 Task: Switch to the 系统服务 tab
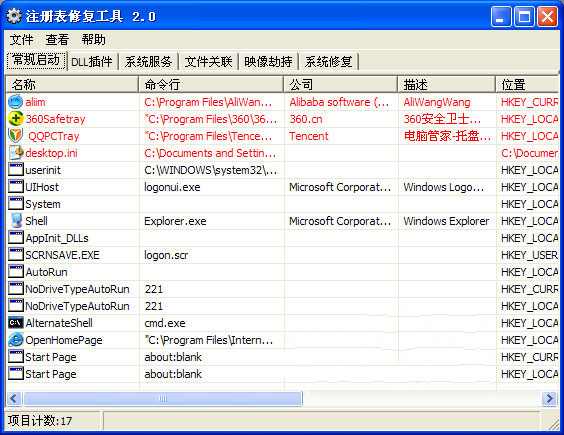(148, 62)
